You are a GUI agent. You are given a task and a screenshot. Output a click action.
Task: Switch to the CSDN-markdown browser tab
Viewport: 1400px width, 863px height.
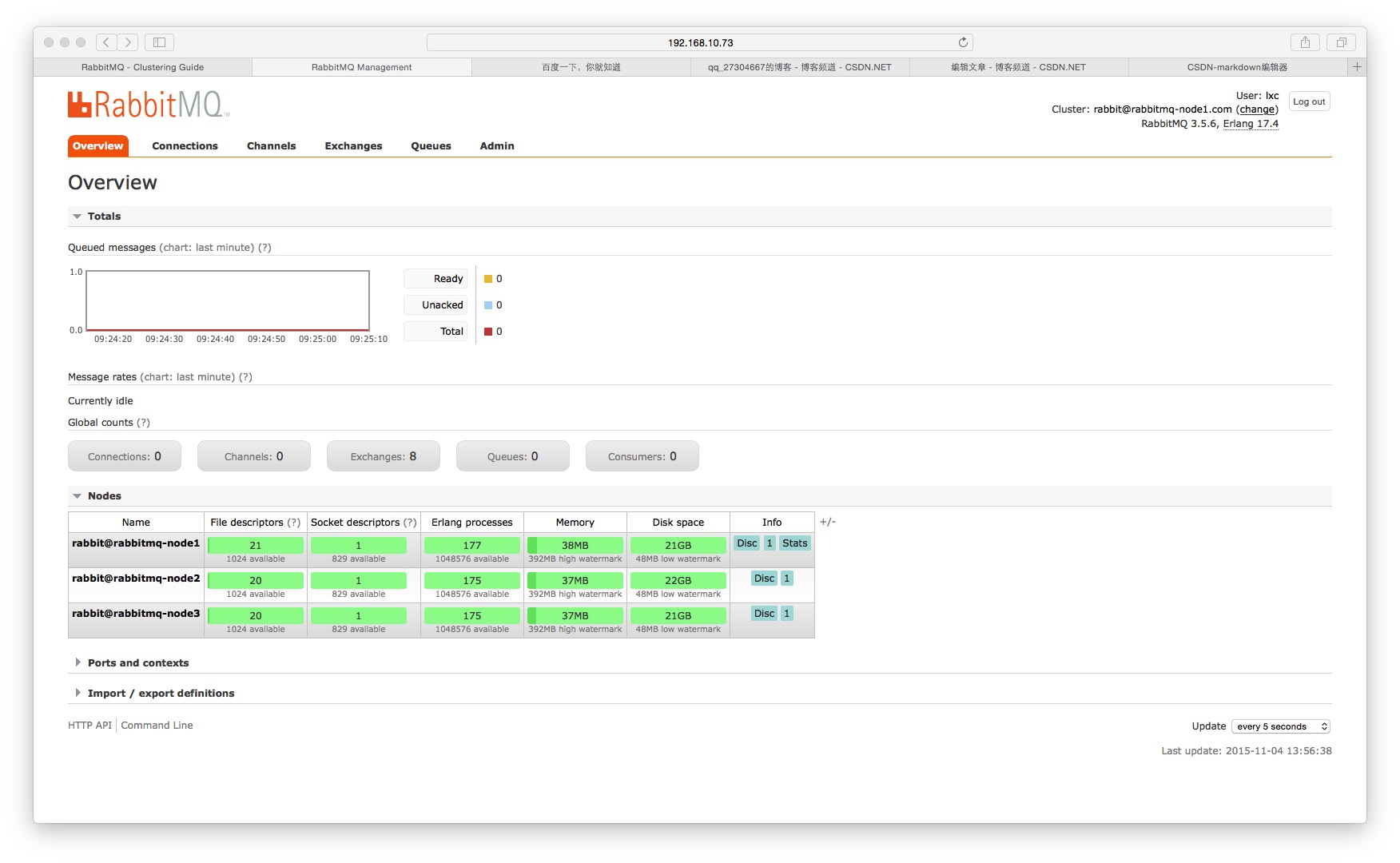click(x=1237, y=67)
